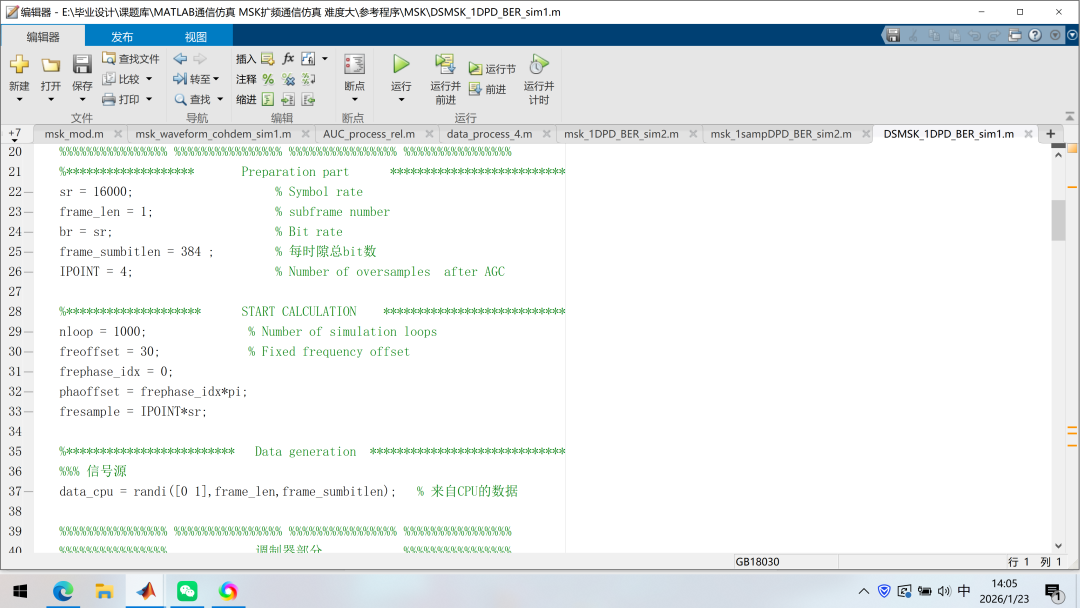Image resolution: width=1080 pixels, height=608 pixels.
Task: Switch to msk_1sampDPD_BER_sim2.m tab
Action: 781,134
